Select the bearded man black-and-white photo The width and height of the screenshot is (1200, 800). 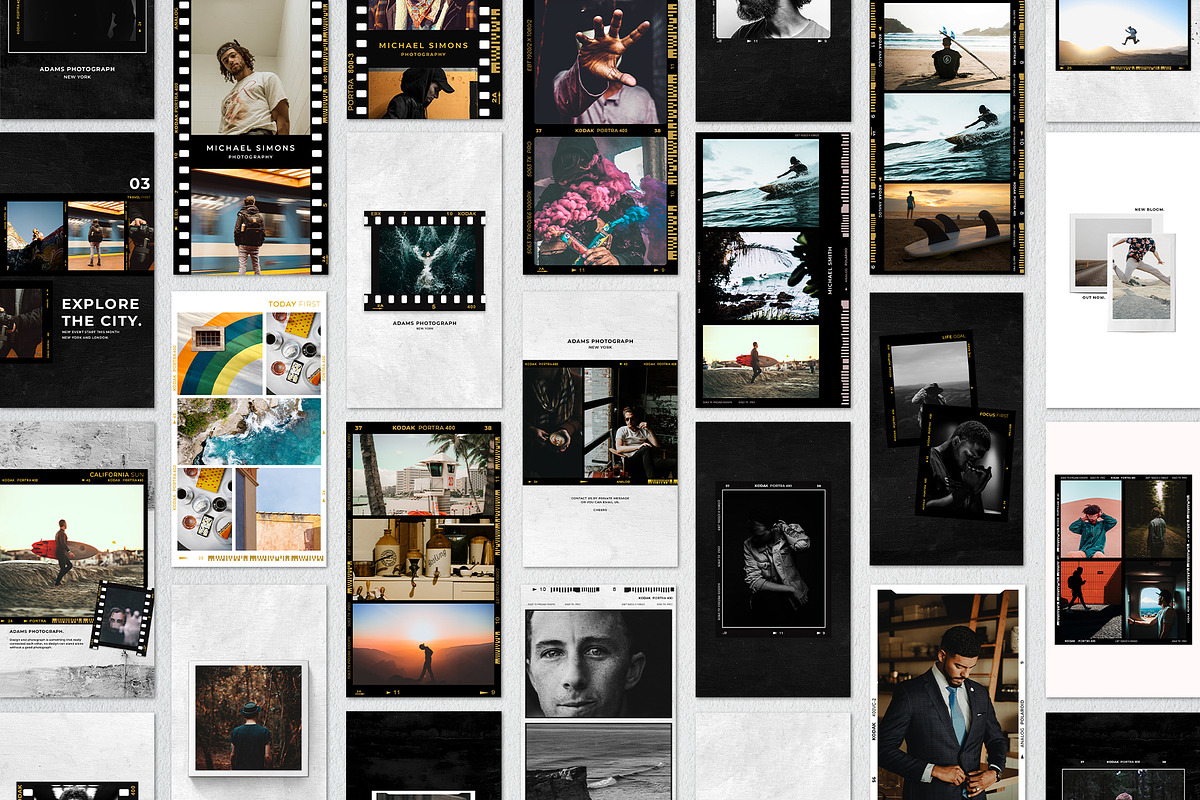773,18
